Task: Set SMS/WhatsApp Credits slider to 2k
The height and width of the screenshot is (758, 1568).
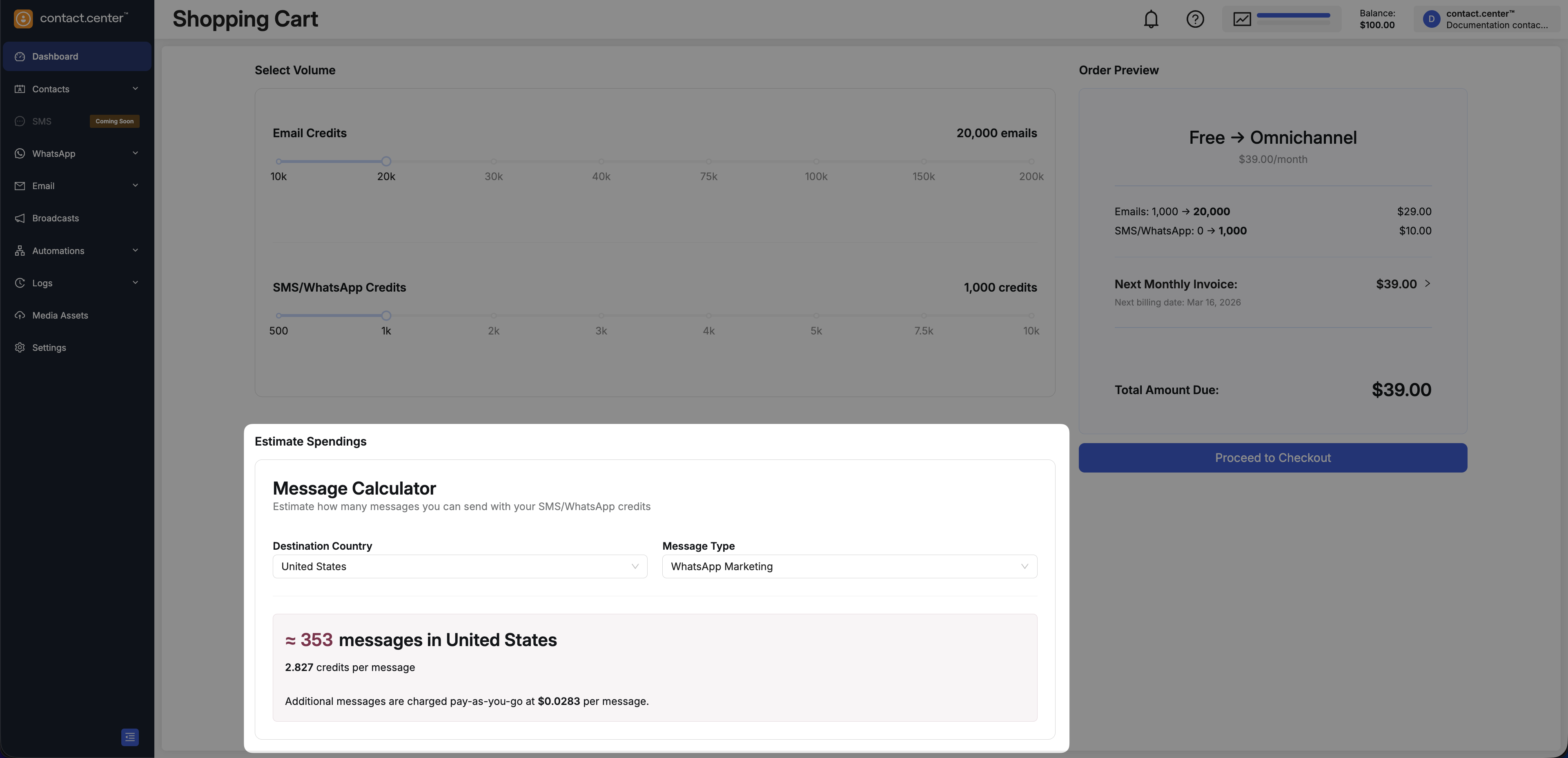Action: pyautogui.click(x=494, y=316)
